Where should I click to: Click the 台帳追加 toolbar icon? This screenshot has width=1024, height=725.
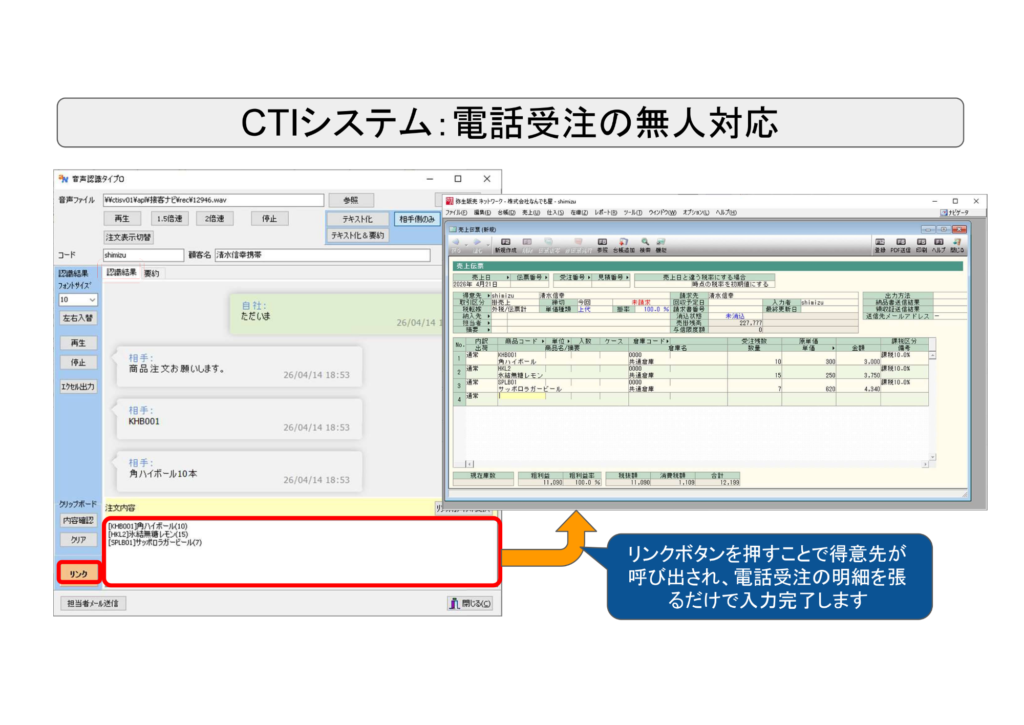624,245
